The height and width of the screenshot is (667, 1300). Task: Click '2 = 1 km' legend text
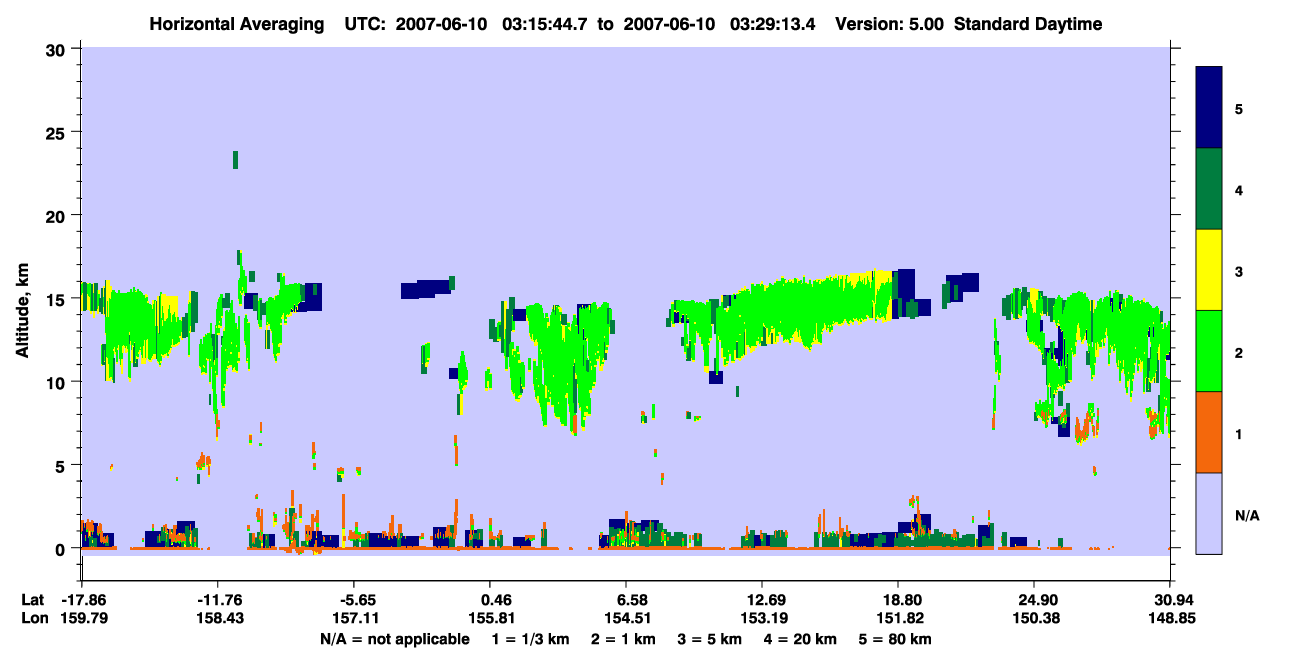point(622,639)
